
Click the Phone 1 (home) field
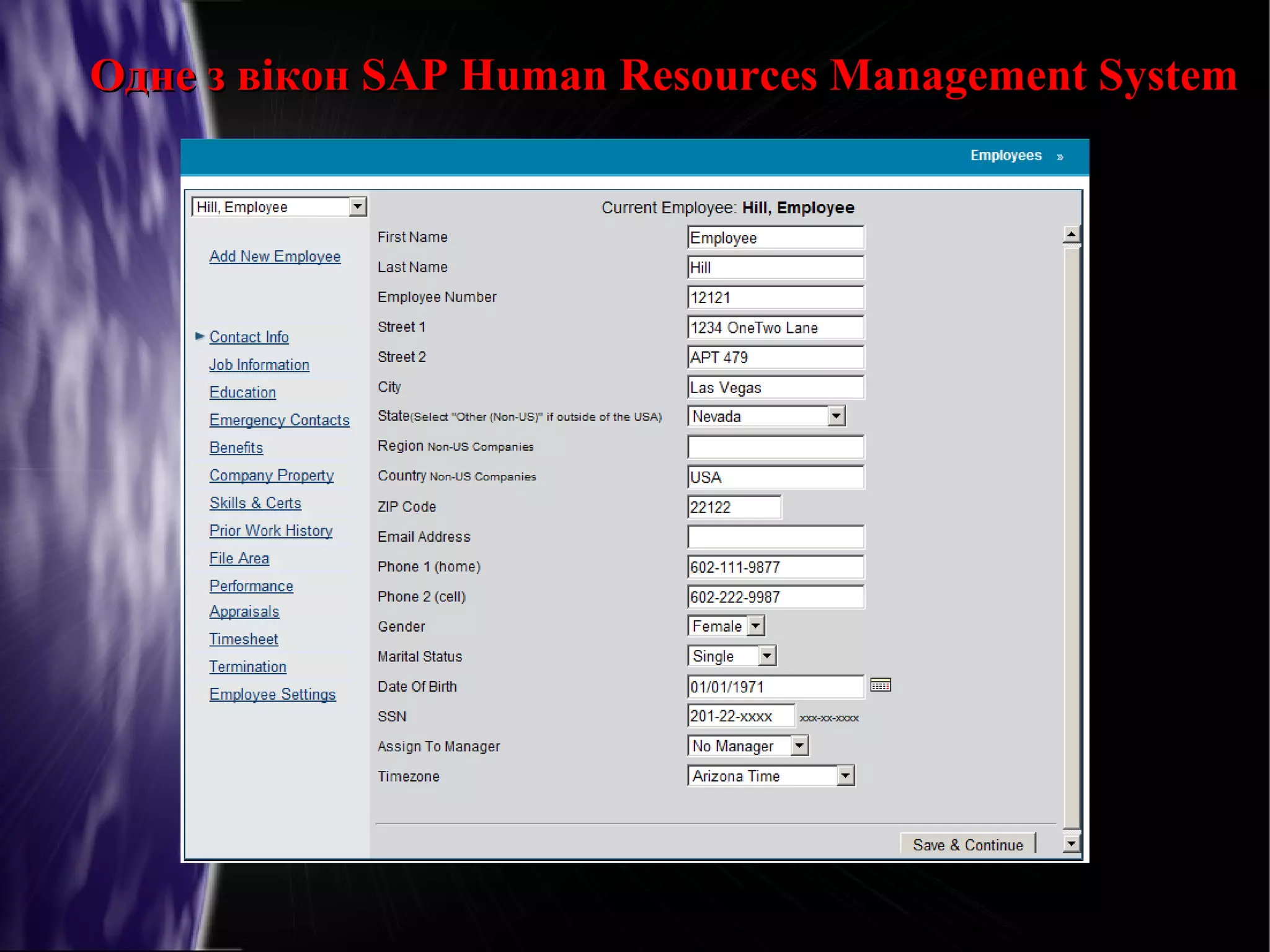775,566
